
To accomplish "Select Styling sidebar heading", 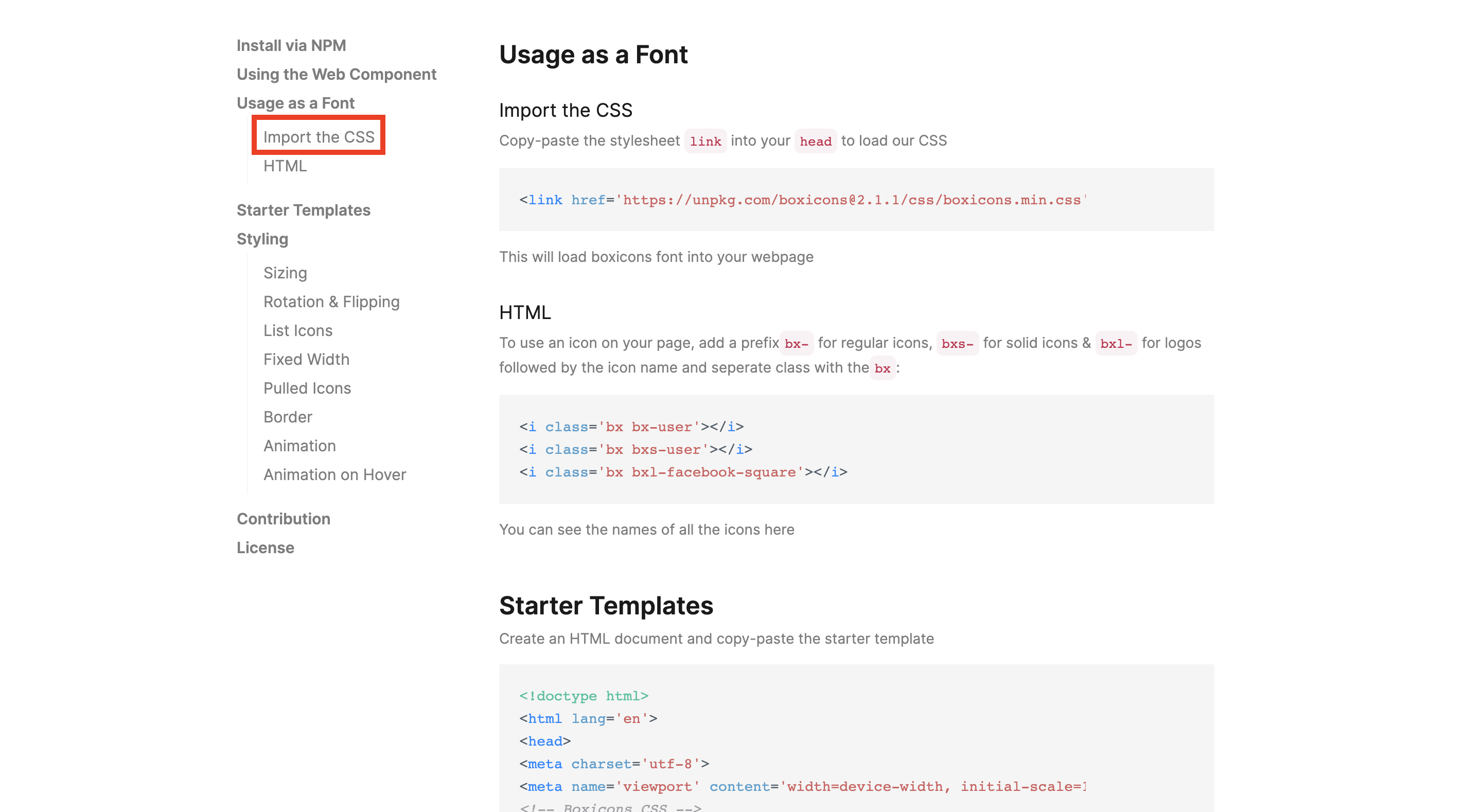I will (262, 239).
